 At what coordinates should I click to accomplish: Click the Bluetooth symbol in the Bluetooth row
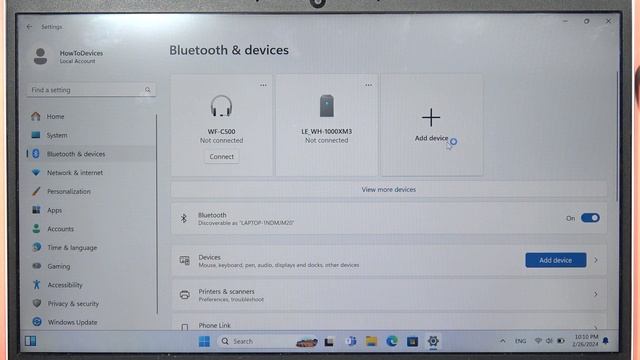(184, 218)
